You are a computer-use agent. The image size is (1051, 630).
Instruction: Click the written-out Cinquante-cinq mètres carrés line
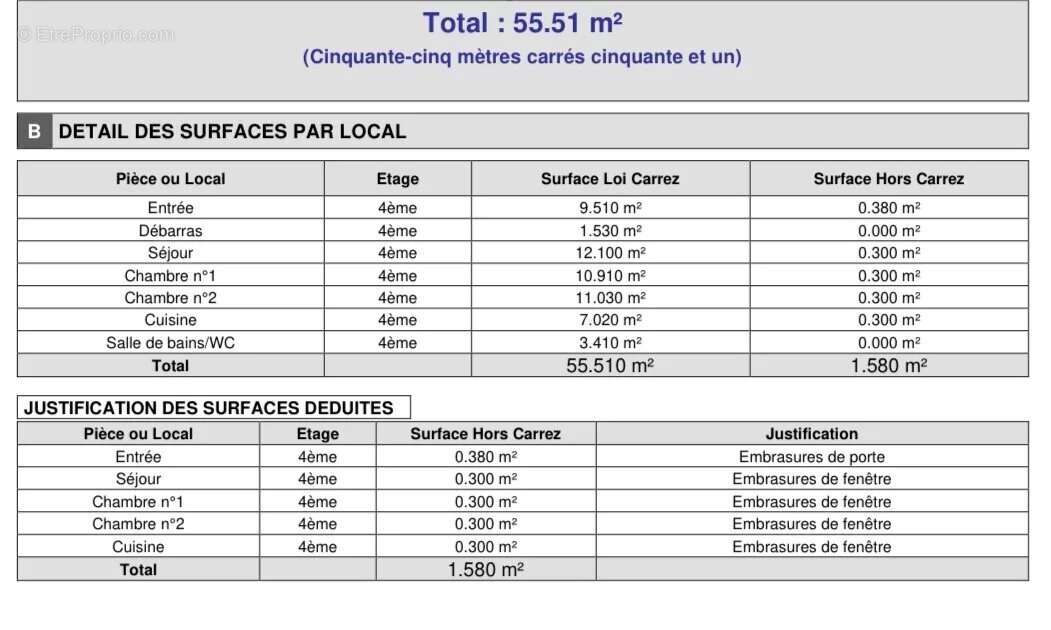(522, 56)
